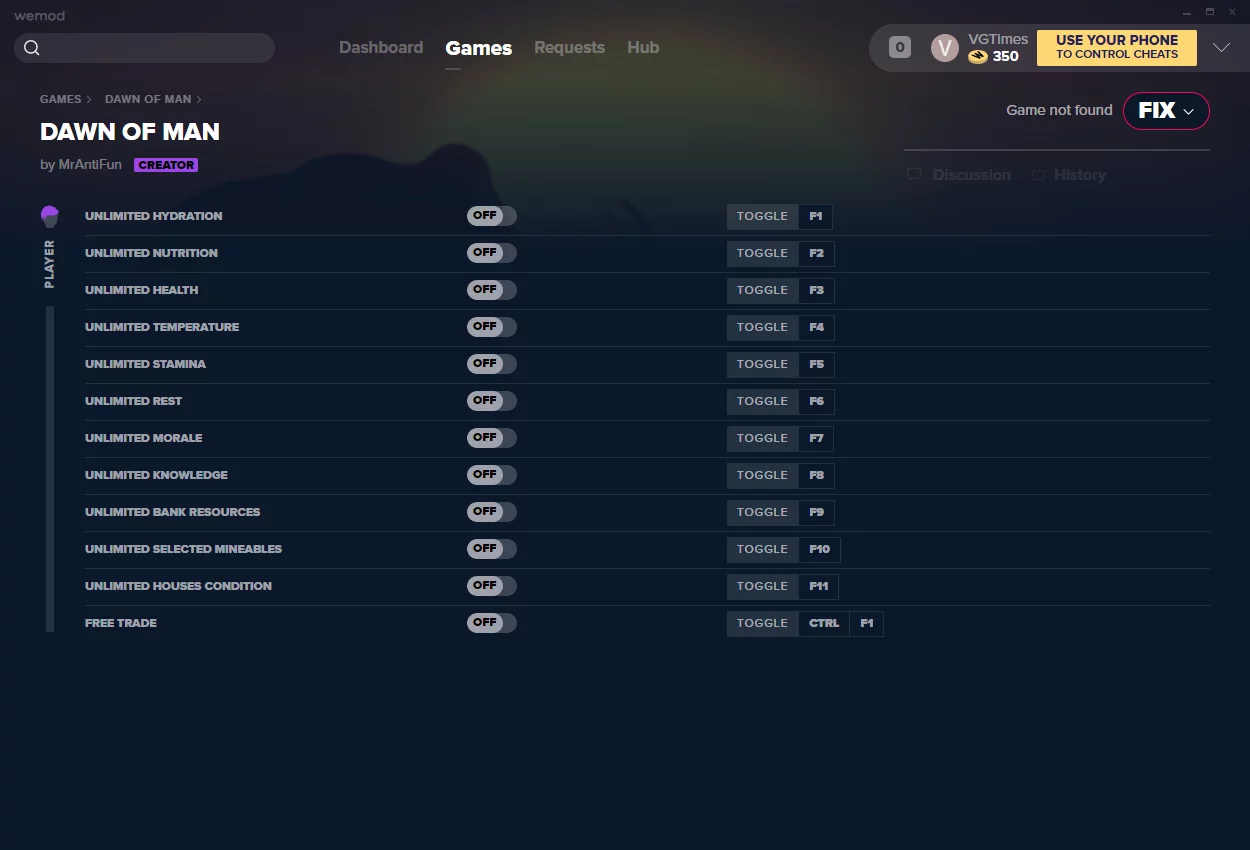
Task: Click Use Your Phone to control cheats
Action: (1117, 48)
